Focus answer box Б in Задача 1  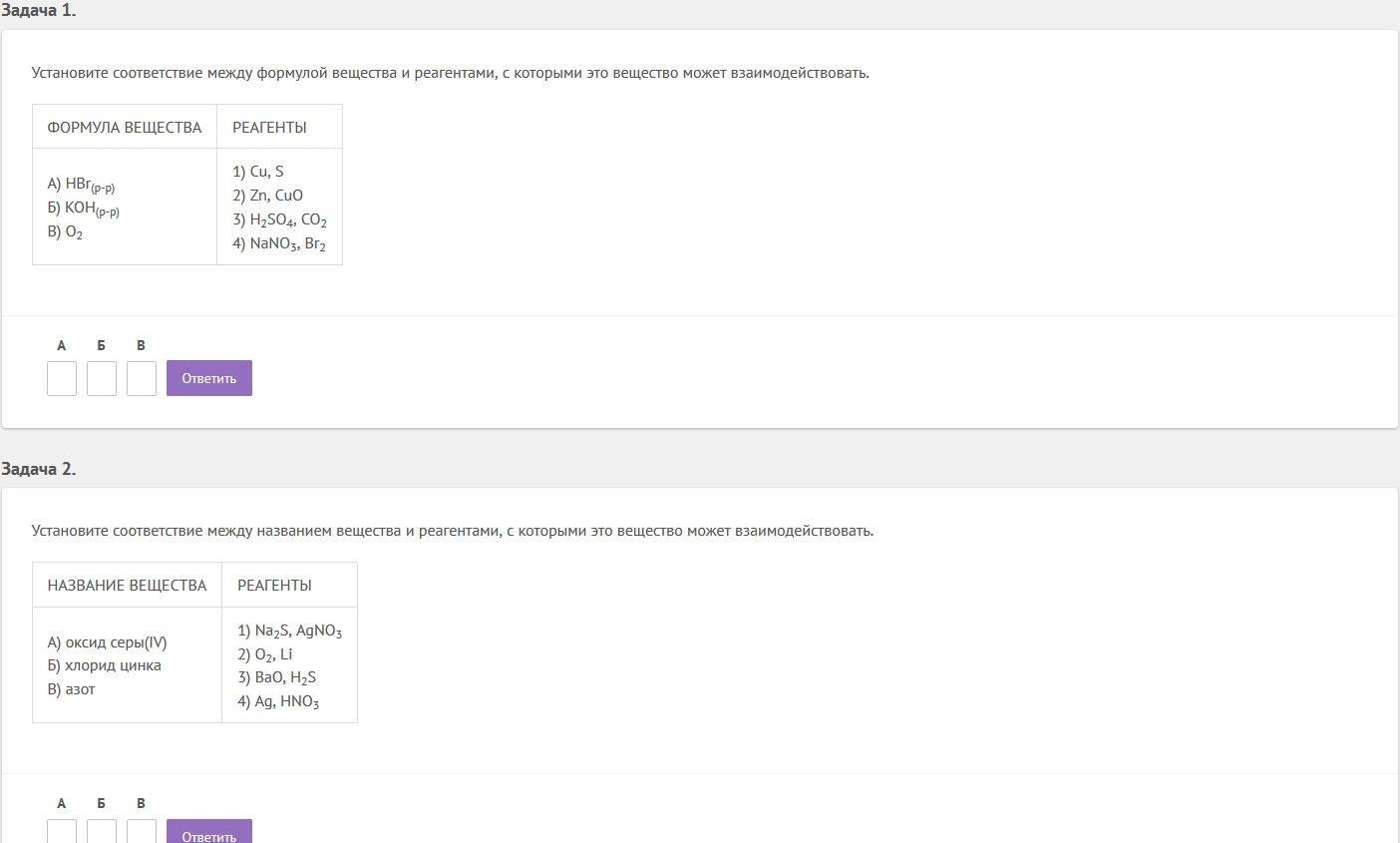coord(102,378)
